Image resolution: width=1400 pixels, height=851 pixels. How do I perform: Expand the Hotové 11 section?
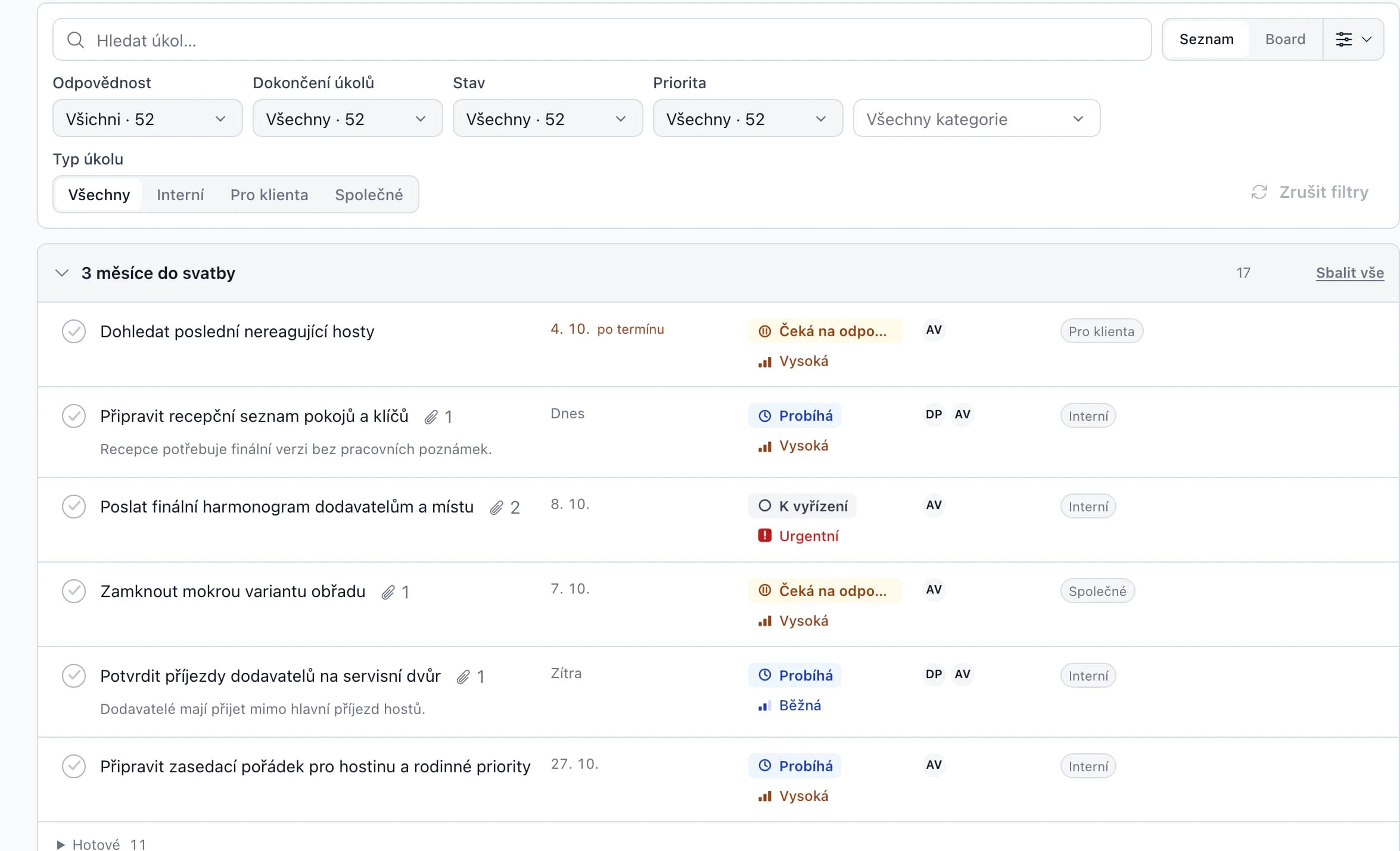click(x=101, y=844)
